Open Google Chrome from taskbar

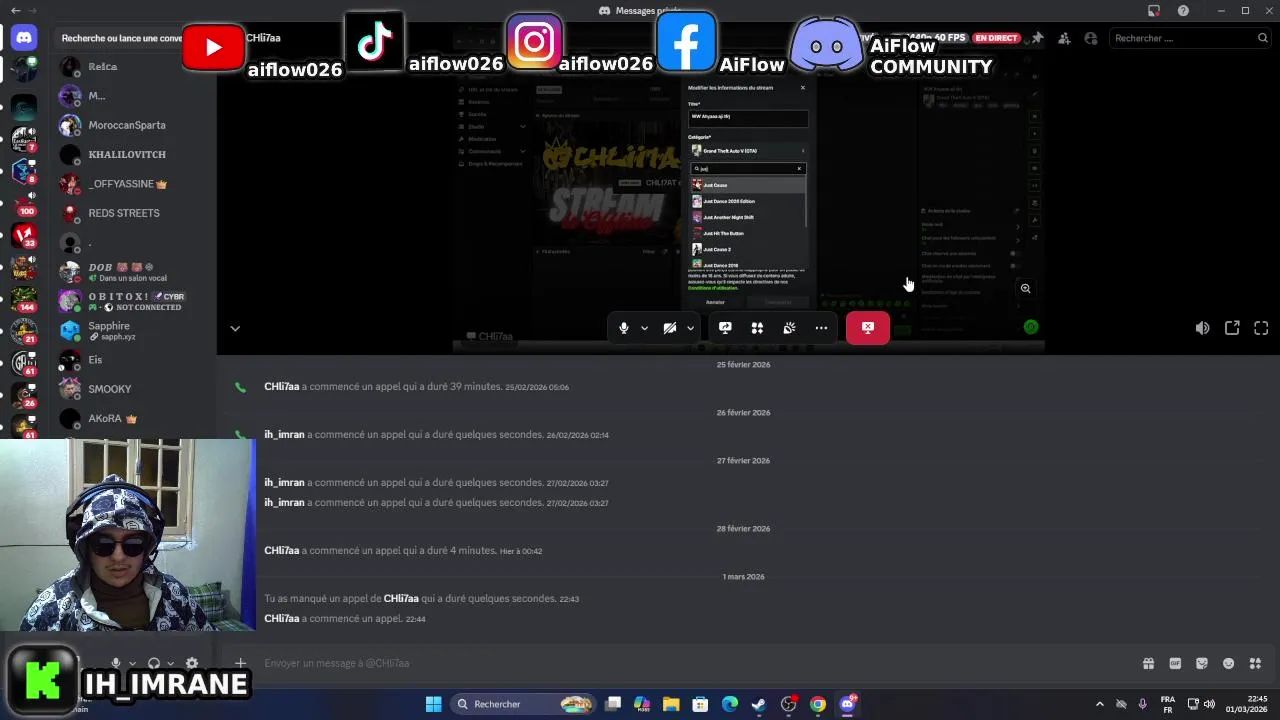pyautogui.click(x=818, y=704)
